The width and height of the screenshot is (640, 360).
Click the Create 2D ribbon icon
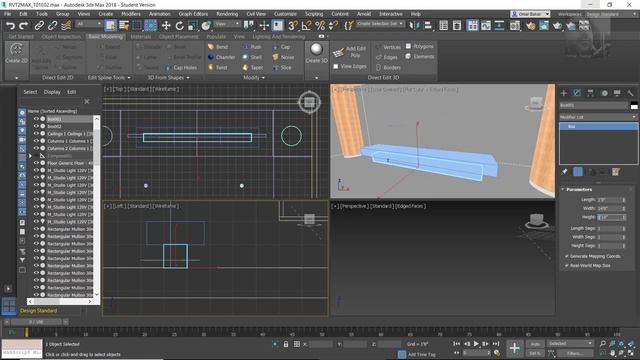tap(16, 53)
